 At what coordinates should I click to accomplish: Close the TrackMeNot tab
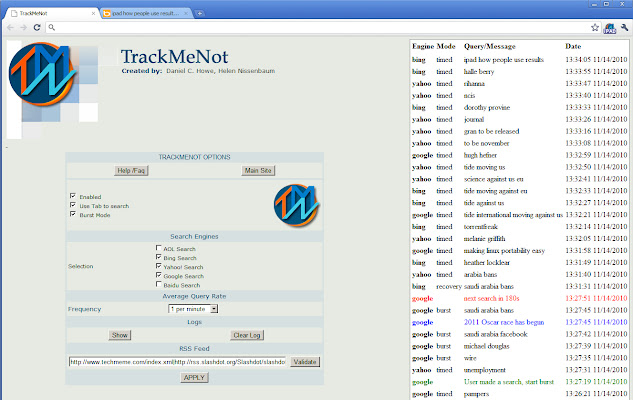pos(93,13)
